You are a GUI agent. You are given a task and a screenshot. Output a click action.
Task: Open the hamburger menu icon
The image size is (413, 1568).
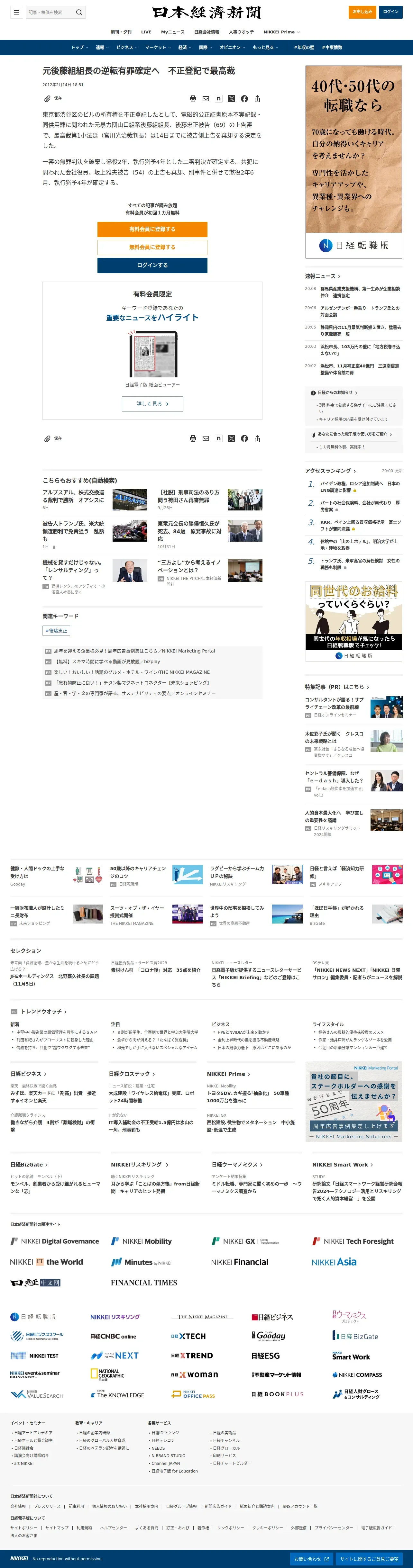click(16, 12)
